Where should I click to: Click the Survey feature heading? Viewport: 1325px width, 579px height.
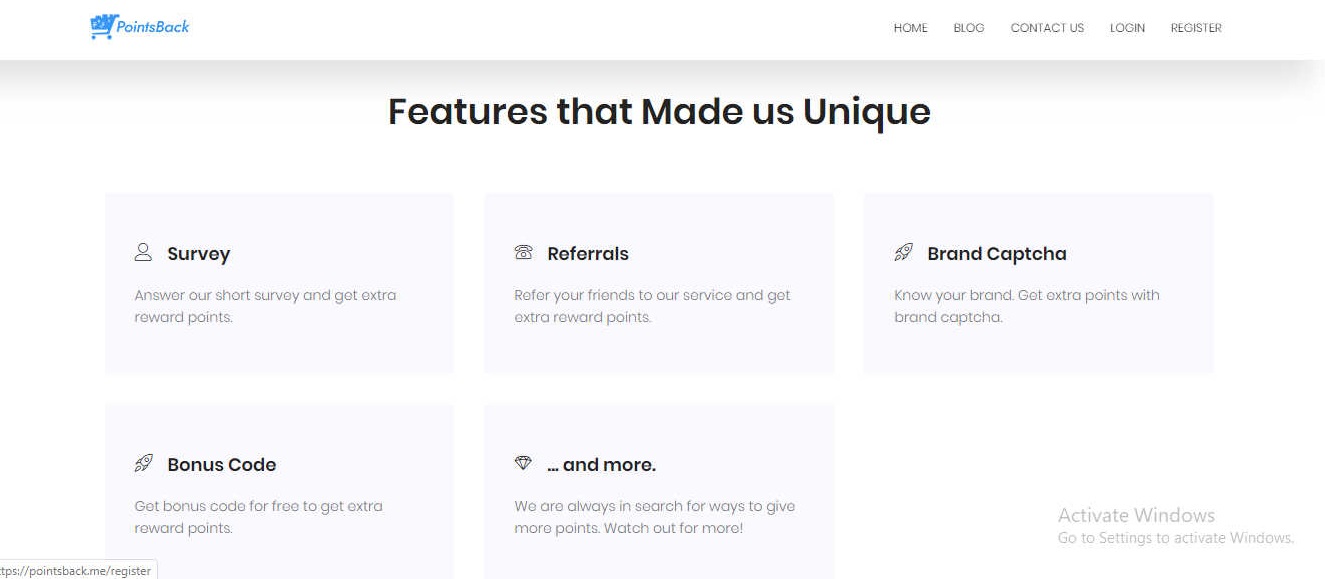(199, 254)
